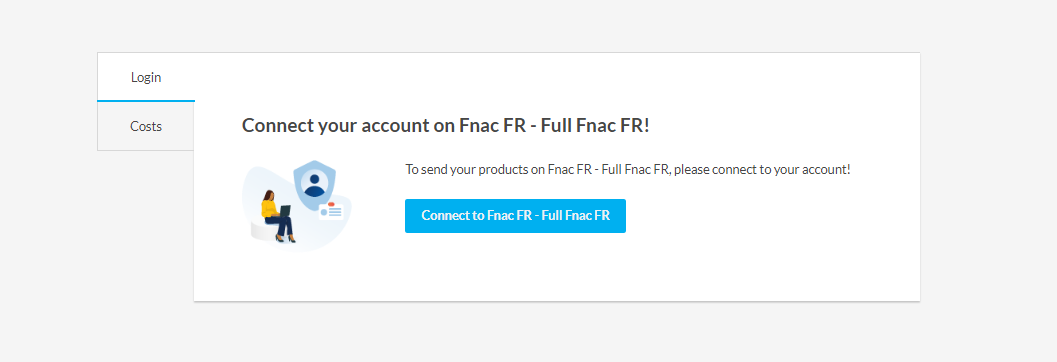Select the user avatar inside the shield
This screenshot has width=1057, height=362.
click(315, 183)
